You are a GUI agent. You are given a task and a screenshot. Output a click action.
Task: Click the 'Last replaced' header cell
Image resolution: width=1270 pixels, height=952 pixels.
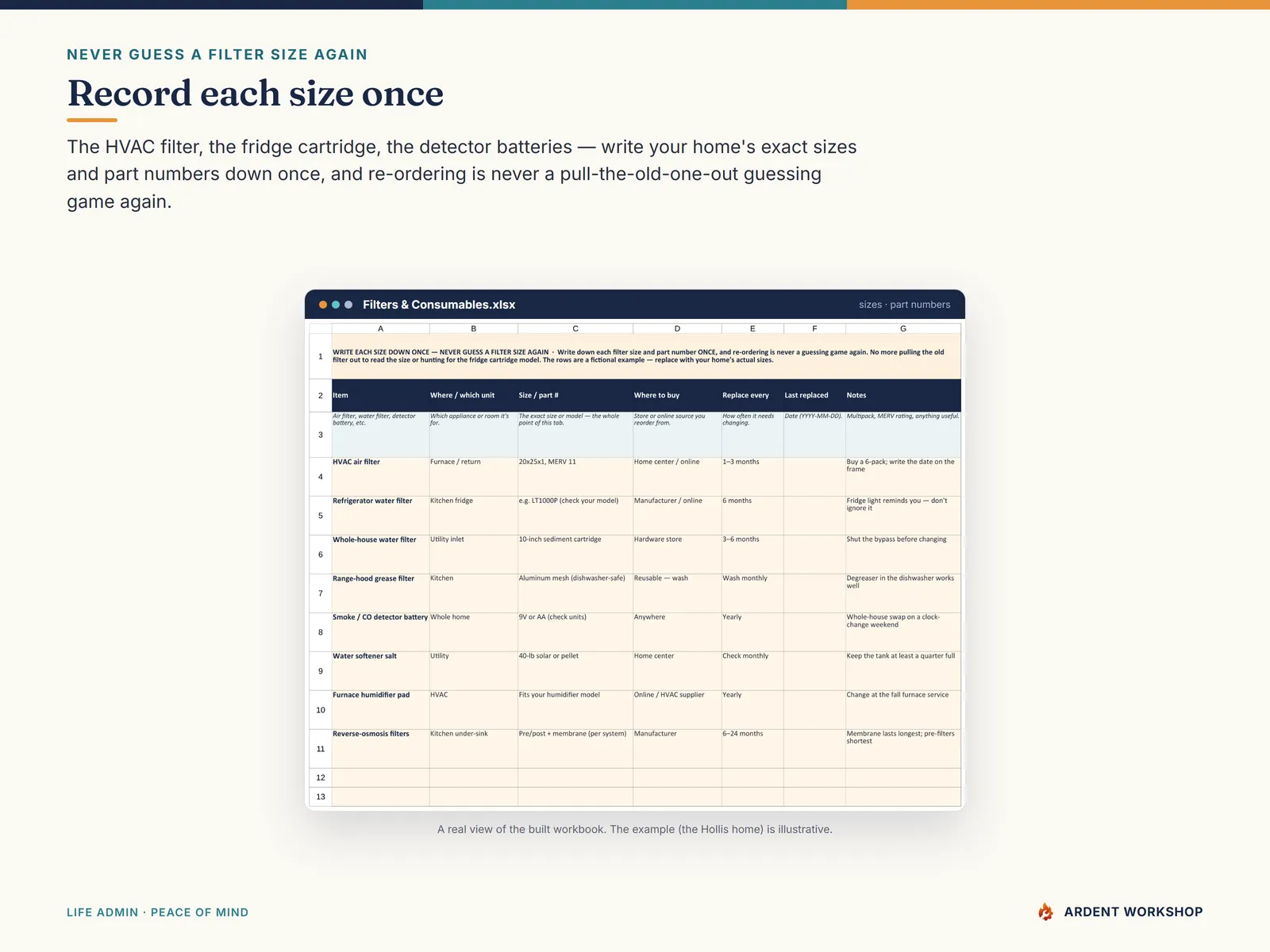tap(814, 395)
